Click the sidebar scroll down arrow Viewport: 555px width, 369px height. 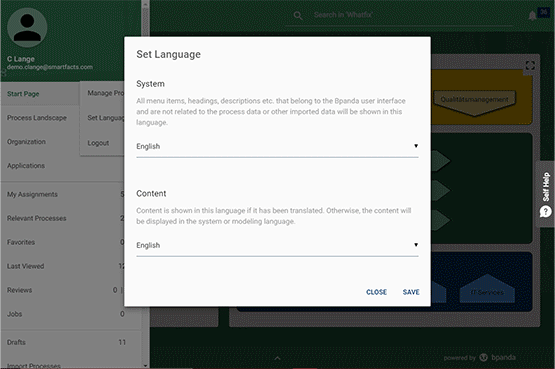coord(145,365)
